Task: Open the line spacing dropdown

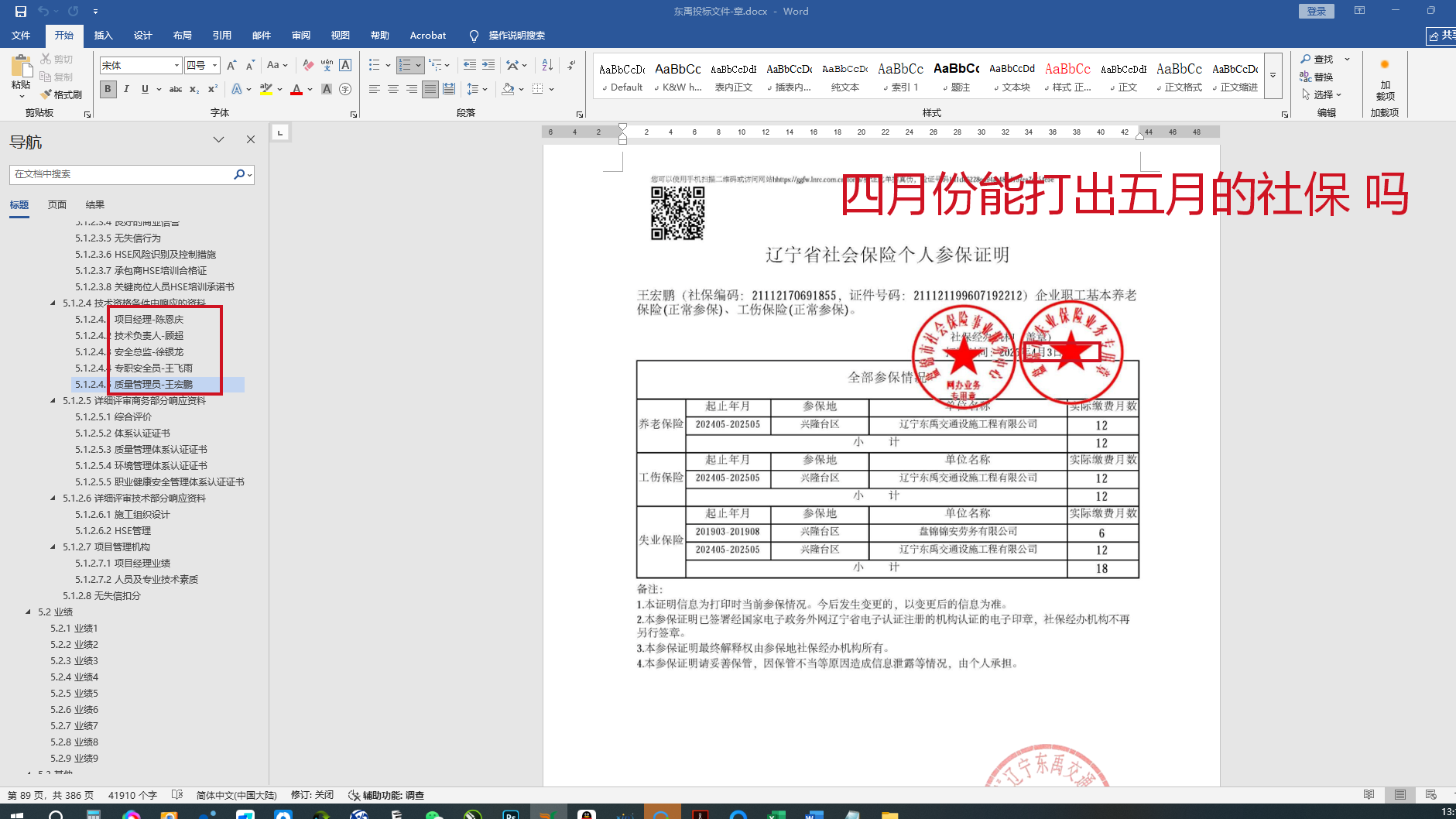Action: 476,89
